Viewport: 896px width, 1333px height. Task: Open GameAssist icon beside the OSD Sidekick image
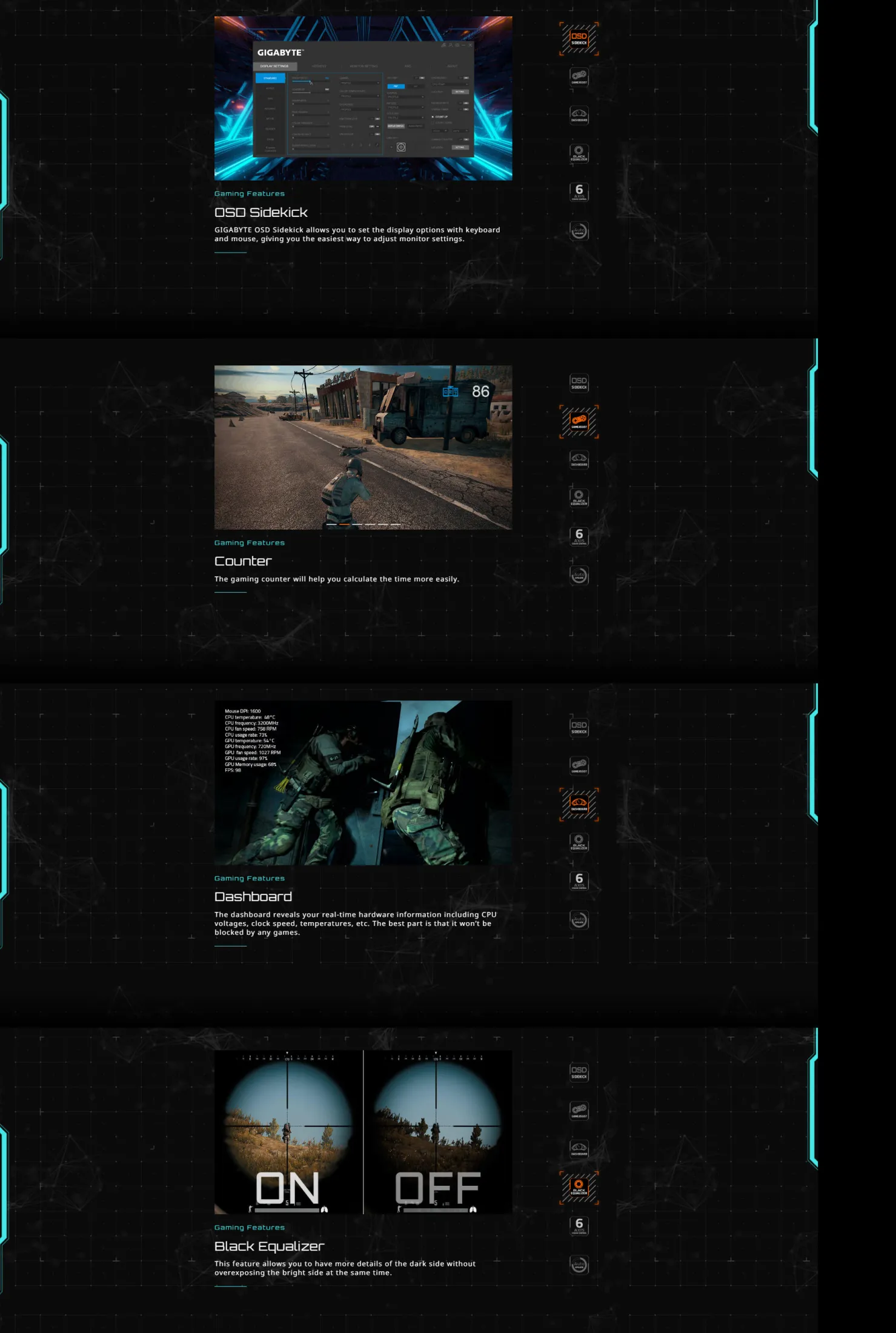579,76
